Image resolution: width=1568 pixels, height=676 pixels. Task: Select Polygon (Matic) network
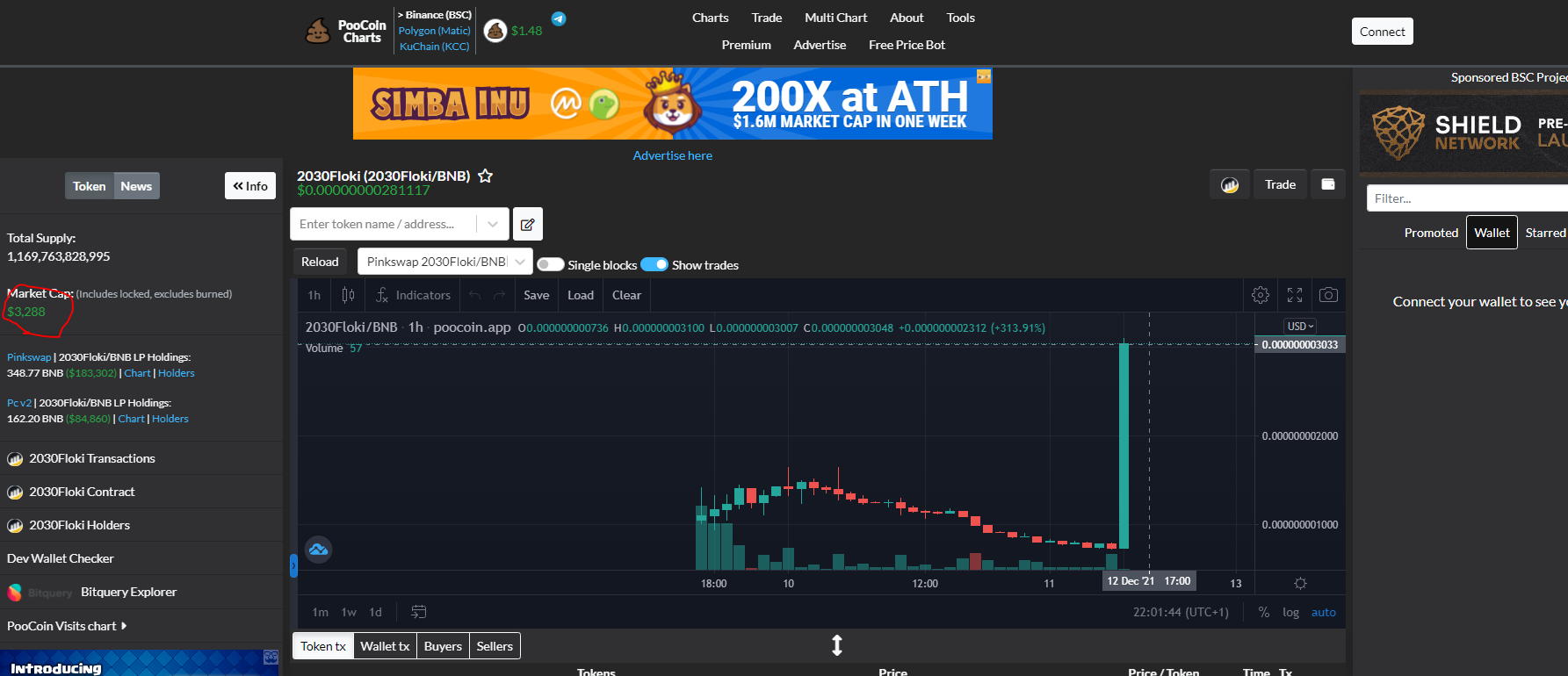point(434,31)
